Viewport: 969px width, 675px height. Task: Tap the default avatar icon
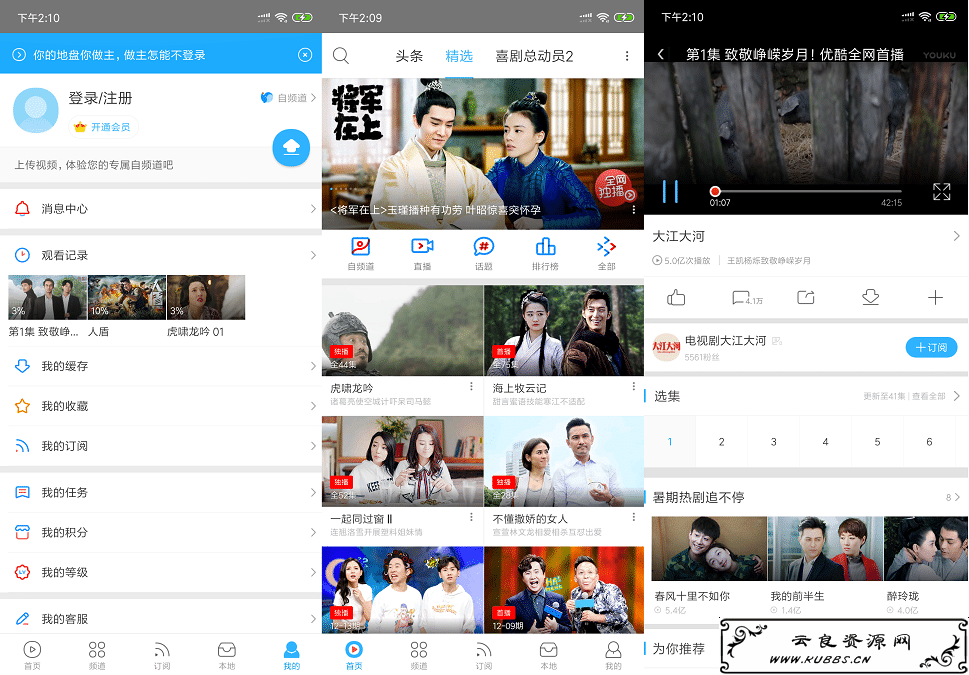pyautogui.click(x=36, y=110)
